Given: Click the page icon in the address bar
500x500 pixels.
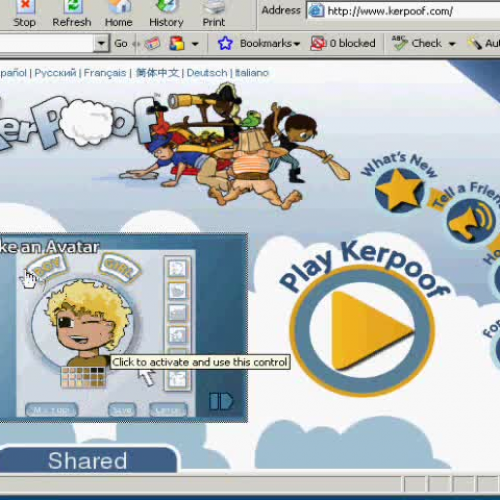Looking at the screenshot, I should [315, 11].
